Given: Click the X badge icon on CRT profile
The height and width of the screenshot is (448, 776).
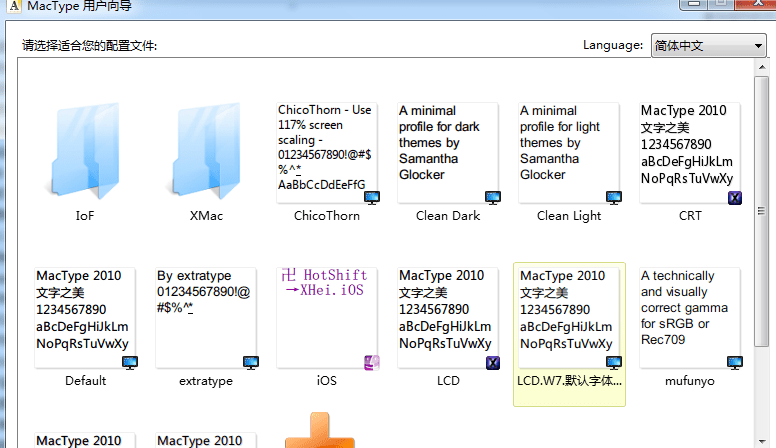Looking at the screenshot, I should point(735,198).
